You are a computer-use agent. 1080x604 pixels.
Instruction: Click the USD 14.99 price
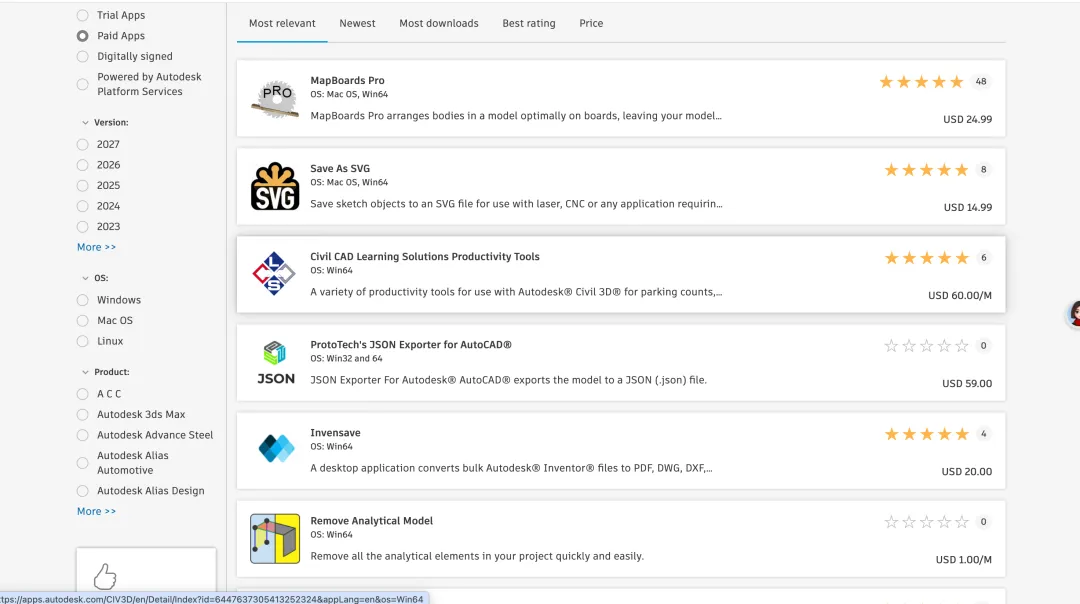click(967, 208)
